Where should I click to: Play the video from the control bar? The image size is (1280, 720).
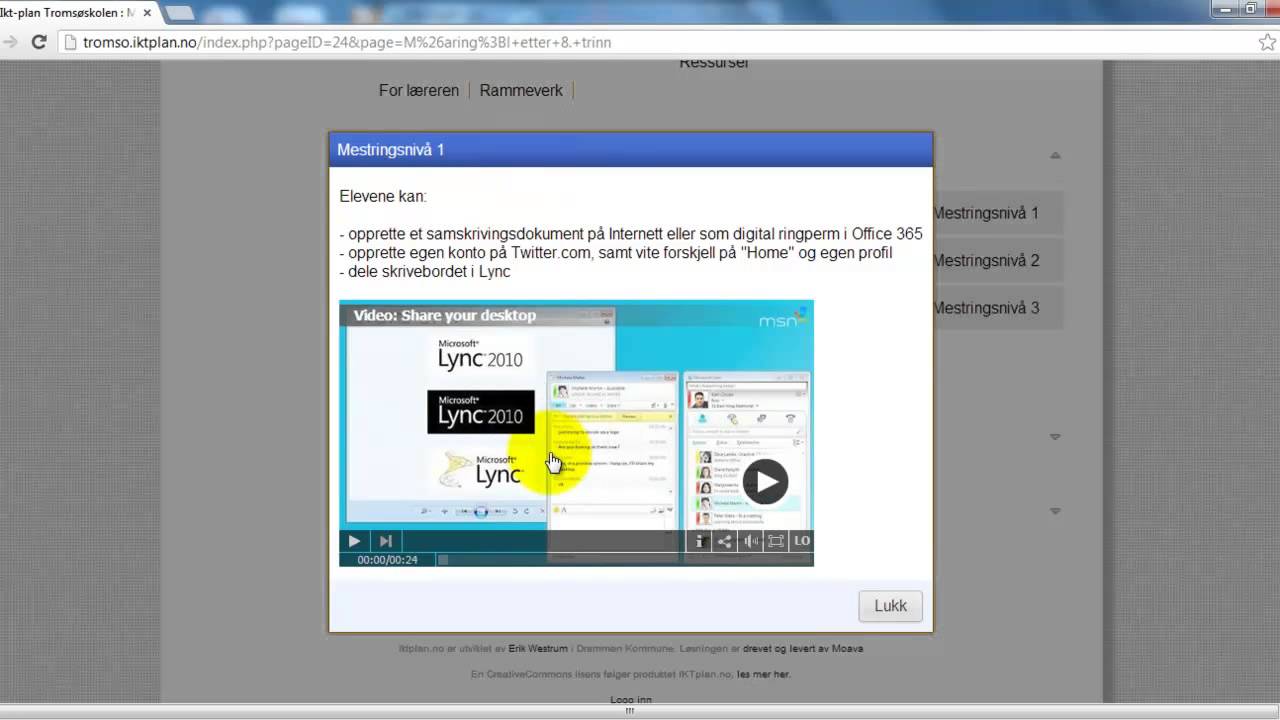point(354,541)
